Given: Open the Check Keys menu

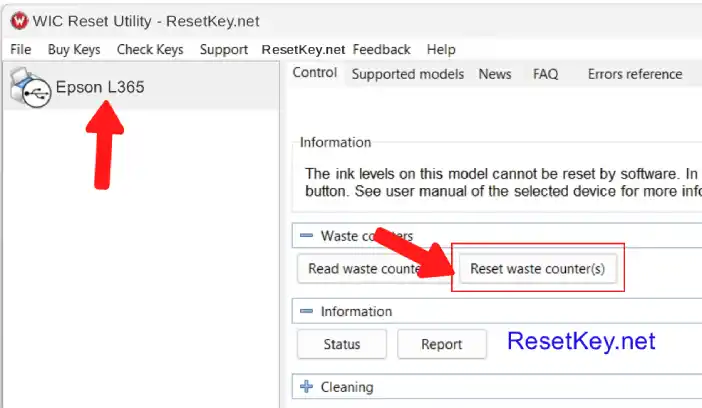Looking at the screenshot, I should coord(150,49).
